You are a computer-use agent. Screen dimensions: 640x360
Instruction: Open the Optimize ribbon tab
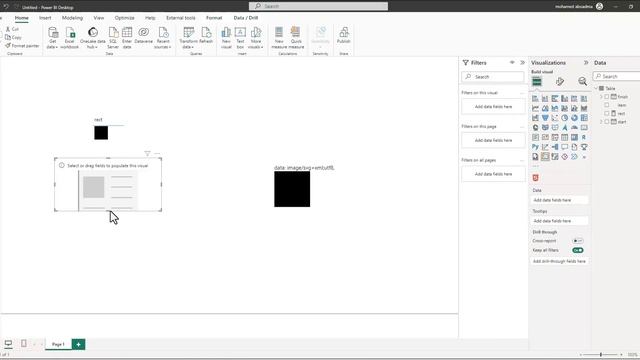(124, 18)
